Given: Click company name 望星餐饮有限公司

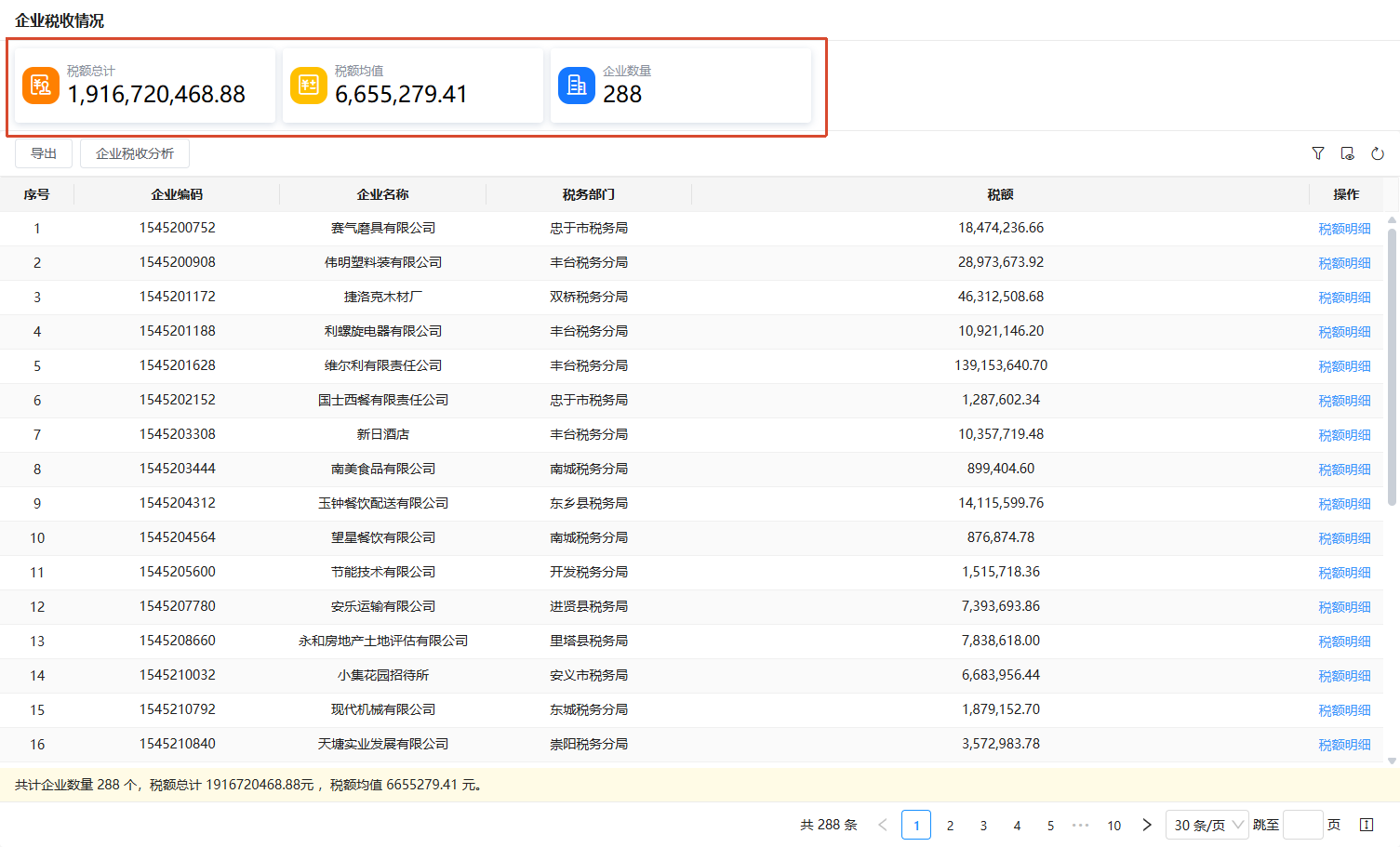Looking at the screenshot, I should pyautogui.click(x=383, y=537).
